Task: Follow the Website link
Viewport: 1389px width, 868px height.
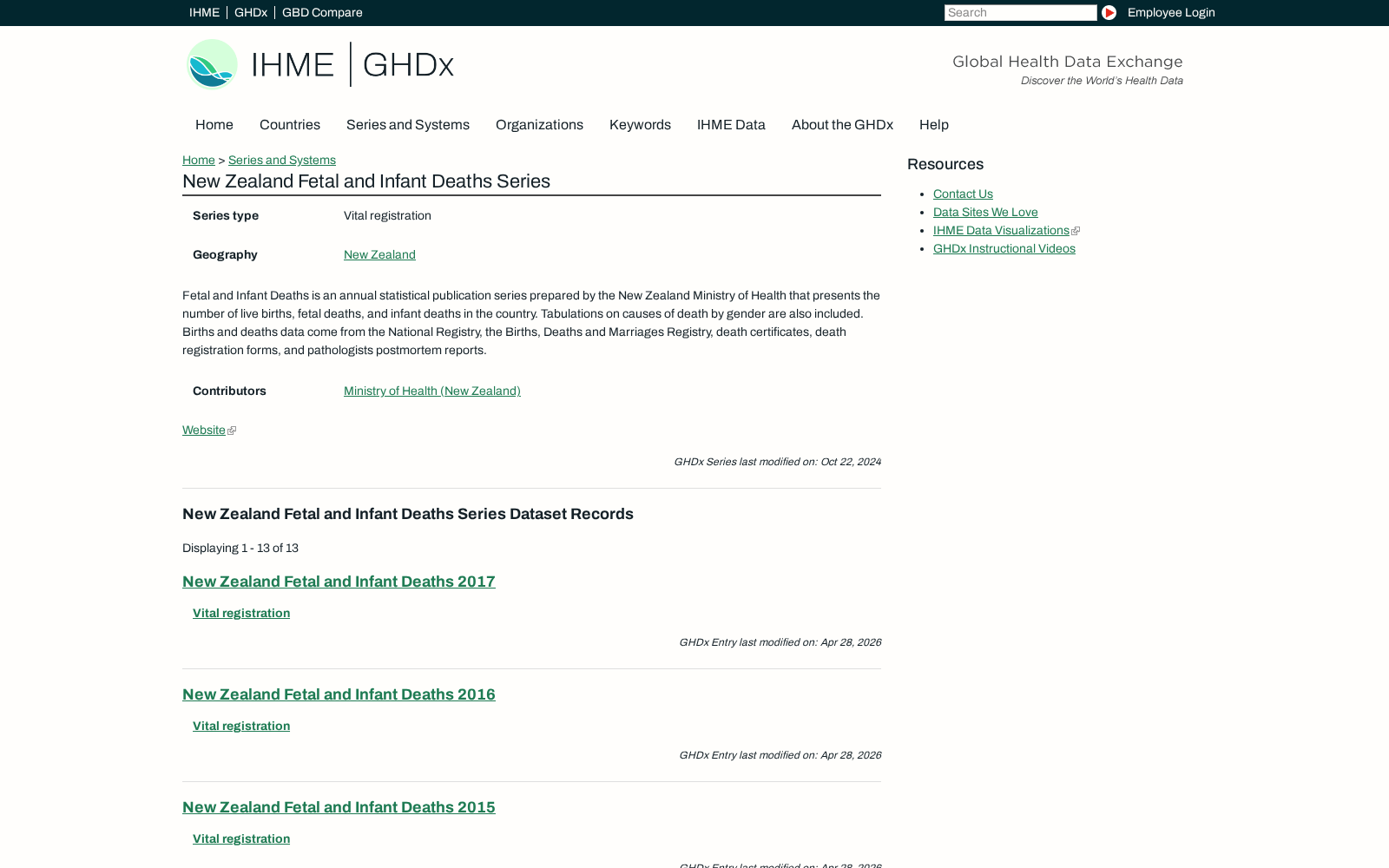Action: pos(204,431)
